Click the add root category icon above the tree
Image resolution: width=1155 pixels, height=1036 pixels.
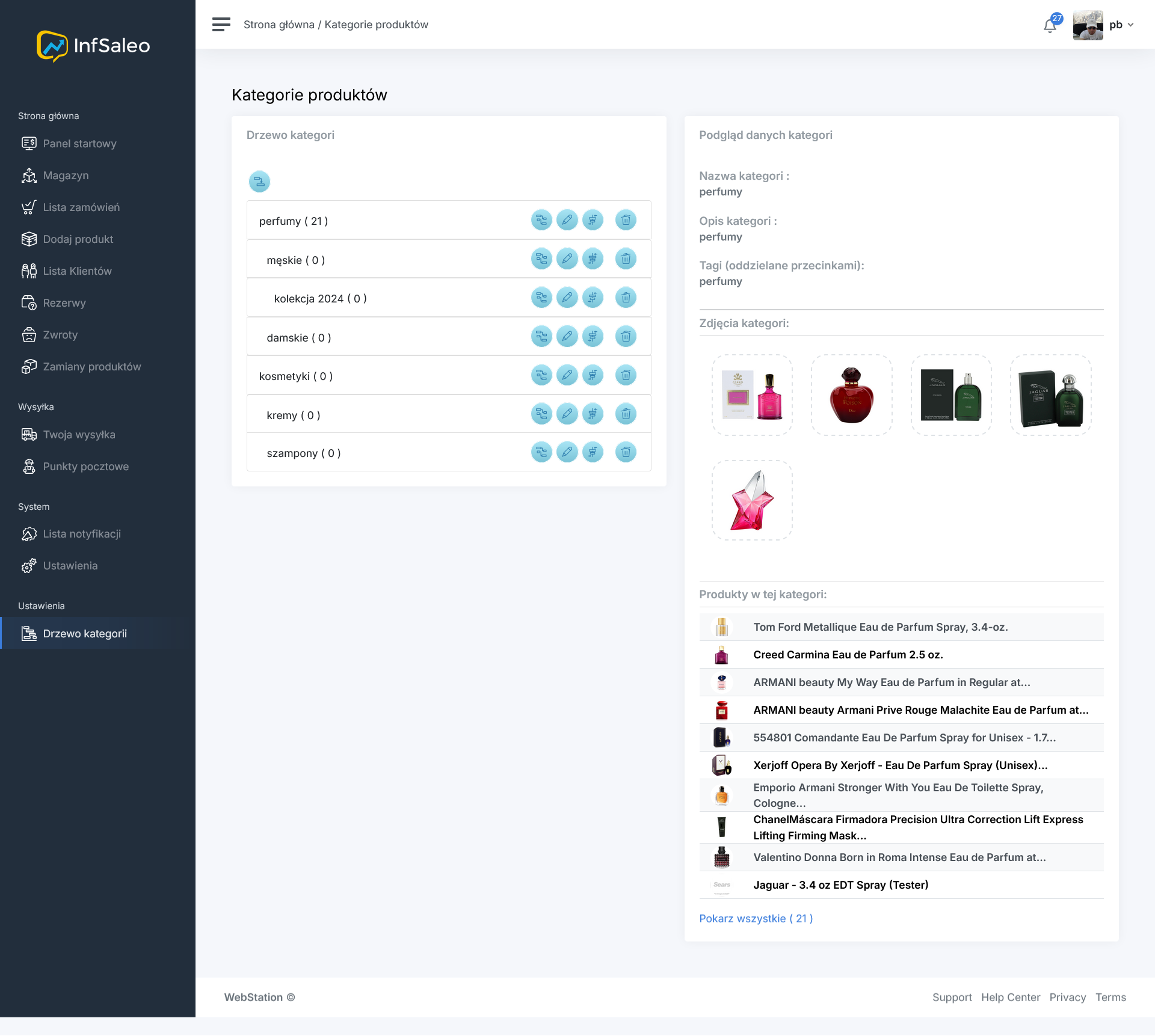259,181
